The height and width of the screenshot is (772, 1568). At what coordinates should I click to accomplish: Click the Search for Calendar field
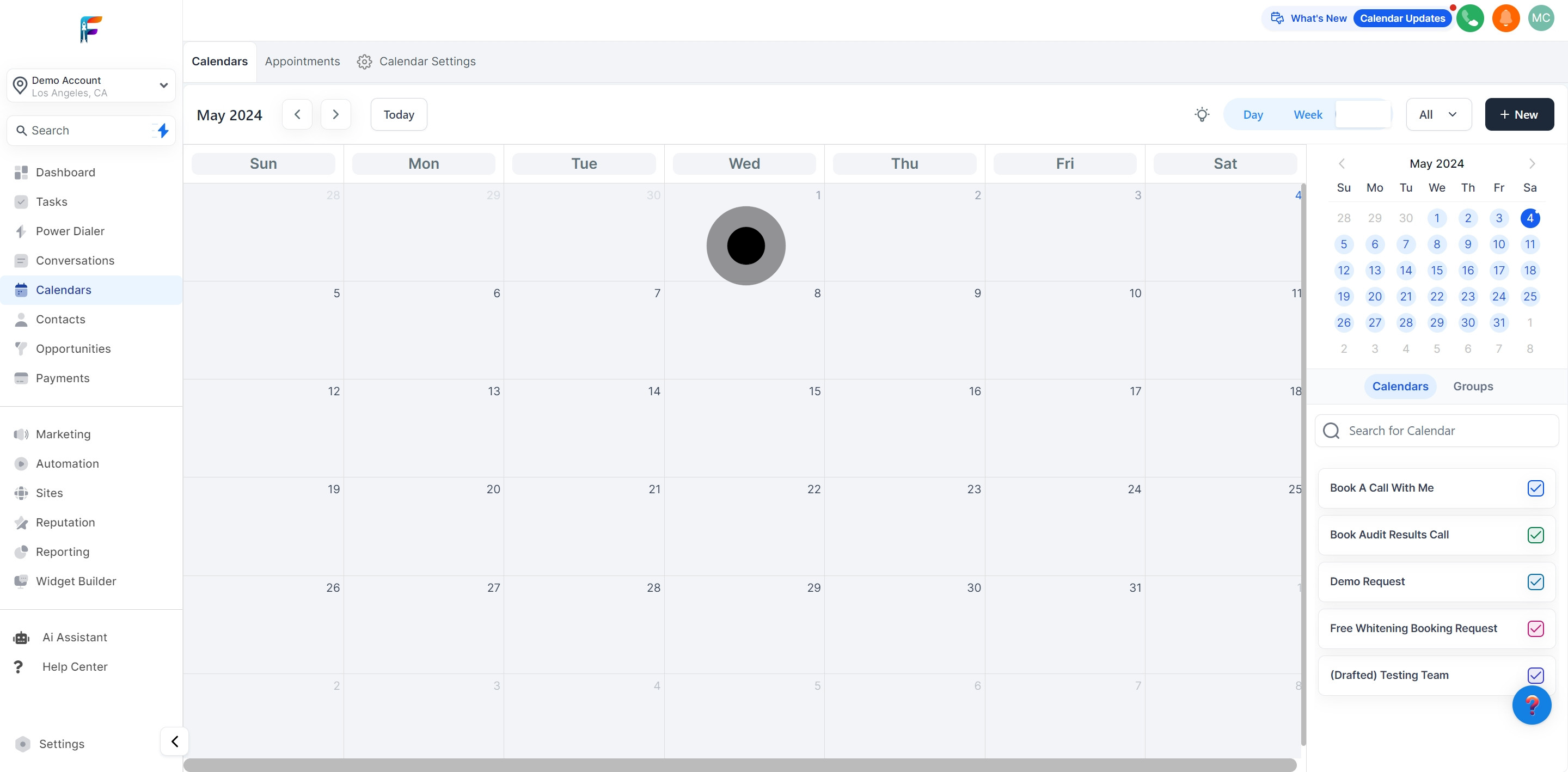coord(1437,431)
